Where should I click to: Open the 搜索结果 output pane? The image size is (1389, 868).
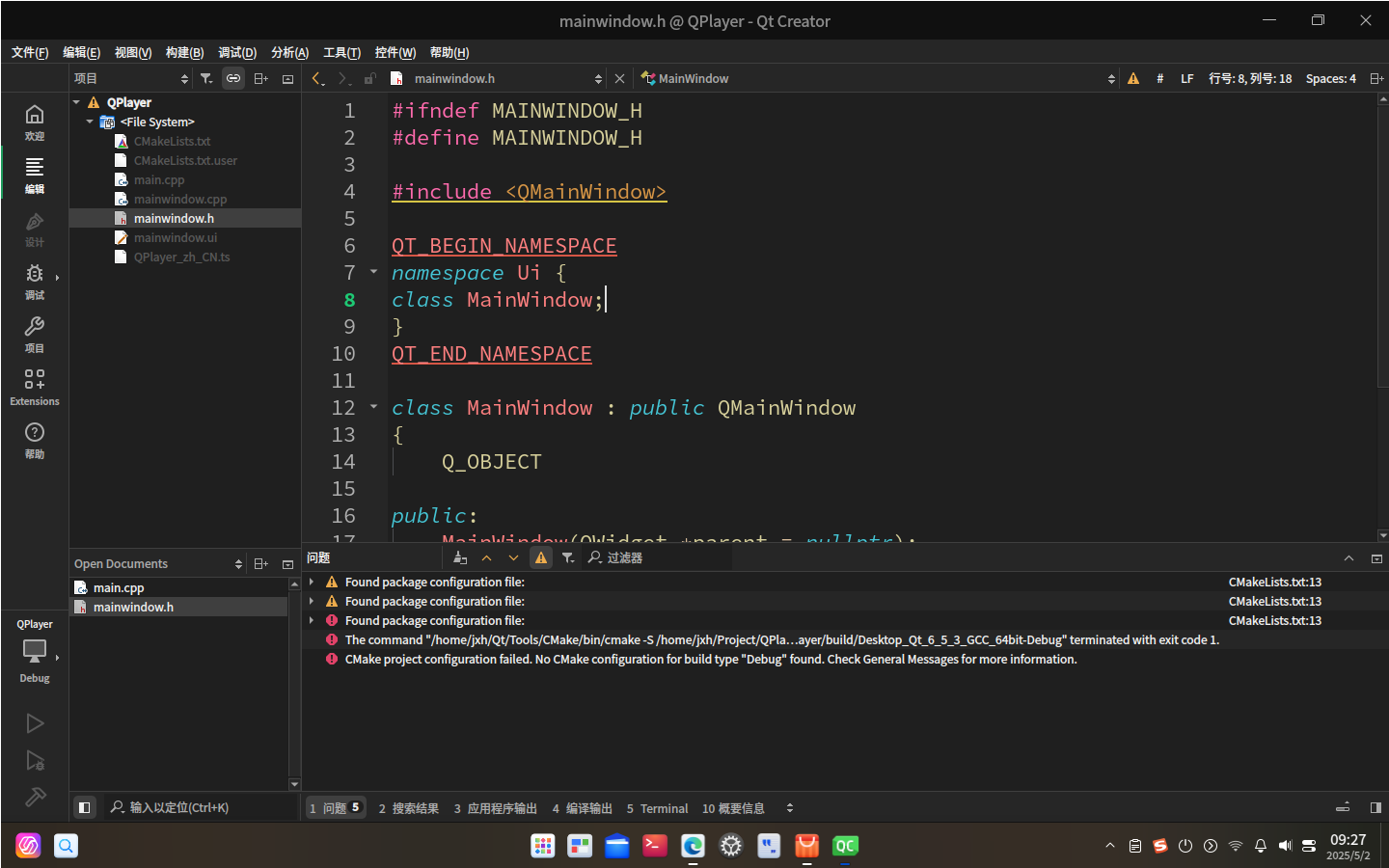(x=408, y=808)
